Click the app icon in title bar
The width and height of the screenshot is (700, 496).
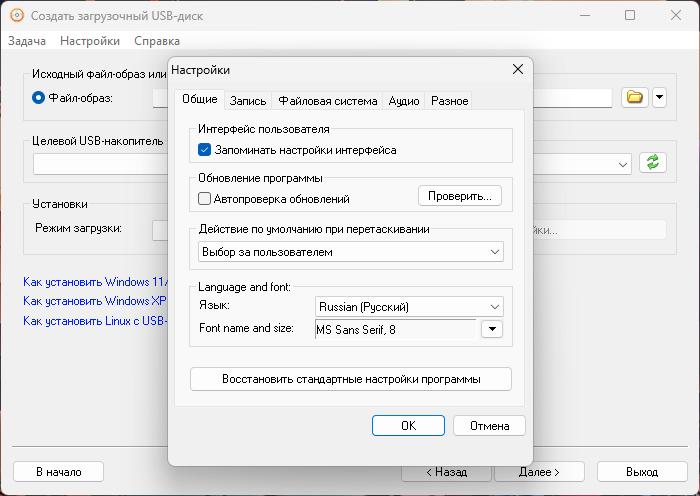pos(17,16)
